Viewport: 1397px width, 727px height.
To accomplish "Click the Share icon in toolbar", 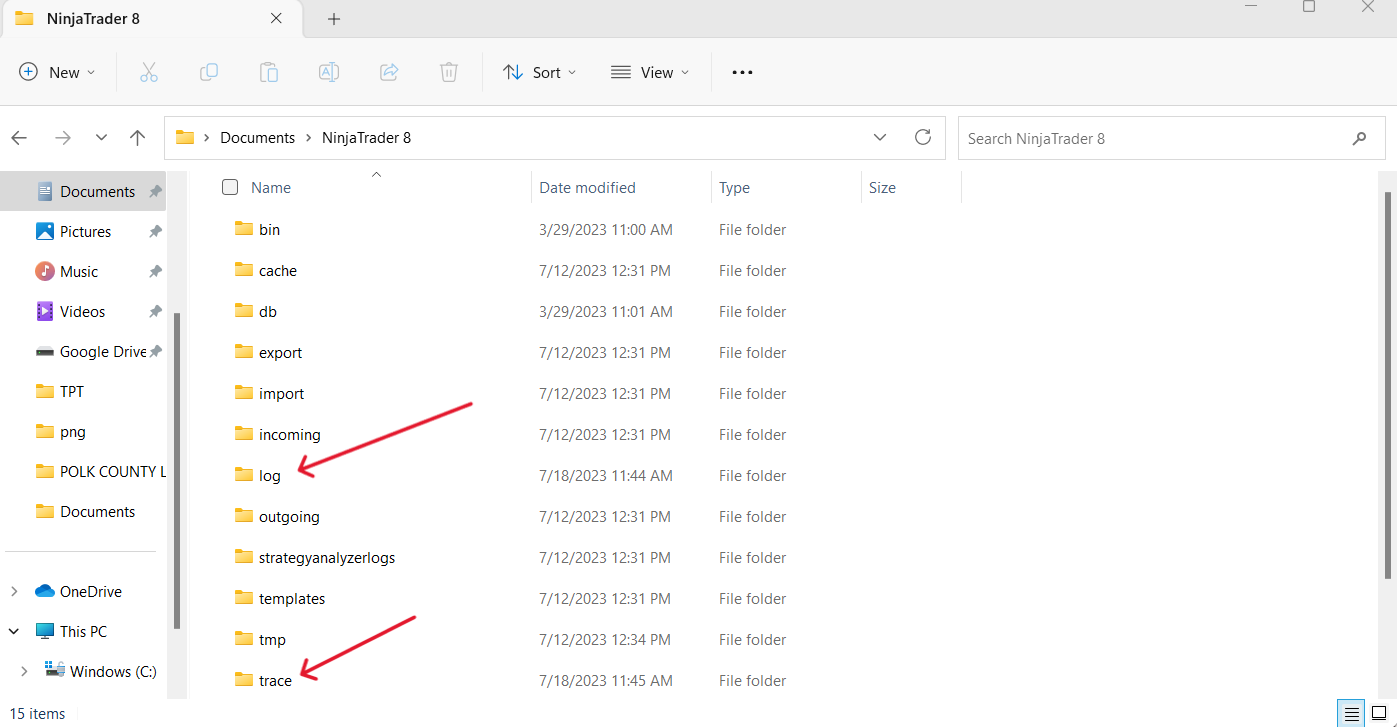I will pyautogui.click(x=389, y=72).
